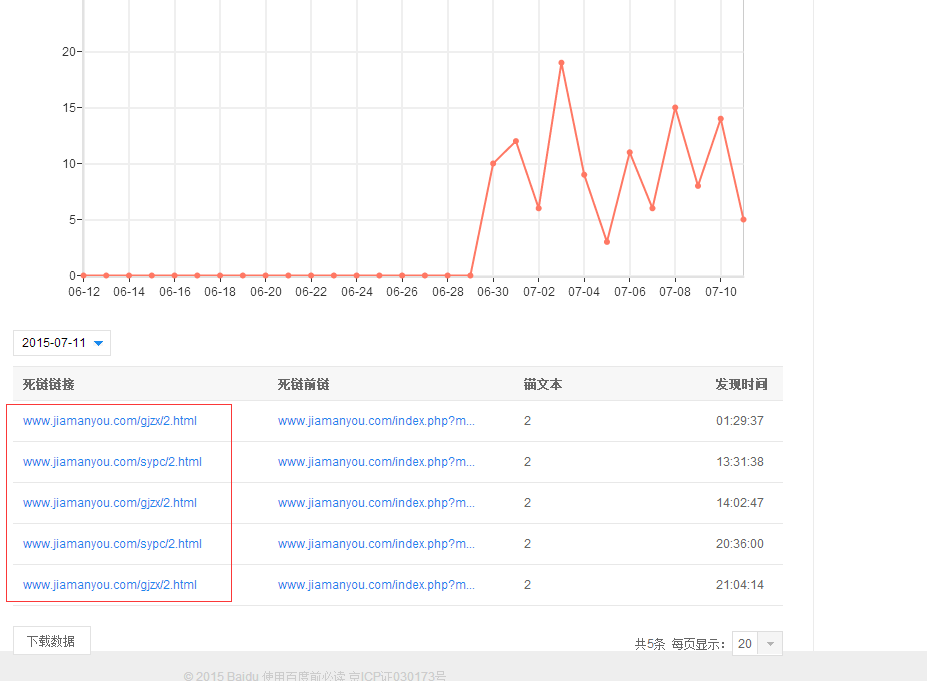Click the 下载数据 download button
The image size is (927, 681).
(51, 641)
